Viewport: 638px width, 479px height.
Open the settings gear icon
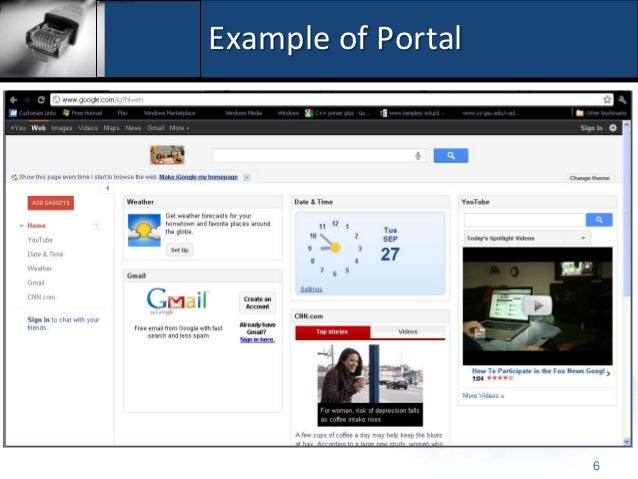pyautogui.click(x=613, y=128)
